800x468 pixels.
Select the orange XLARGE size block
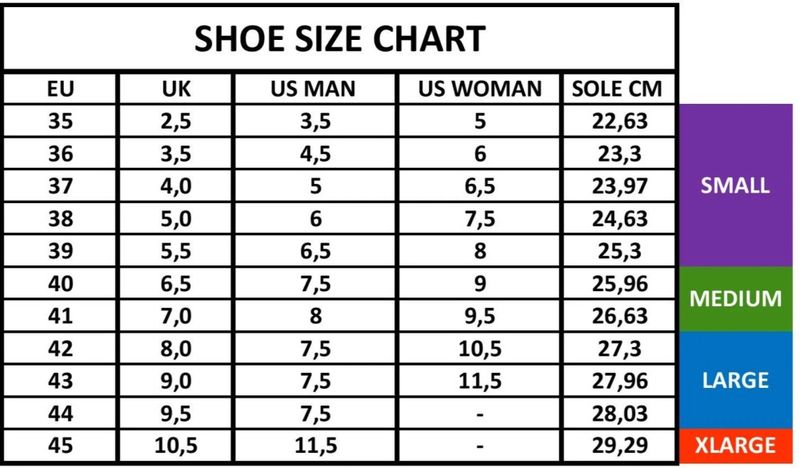click(x=736, y=445)
